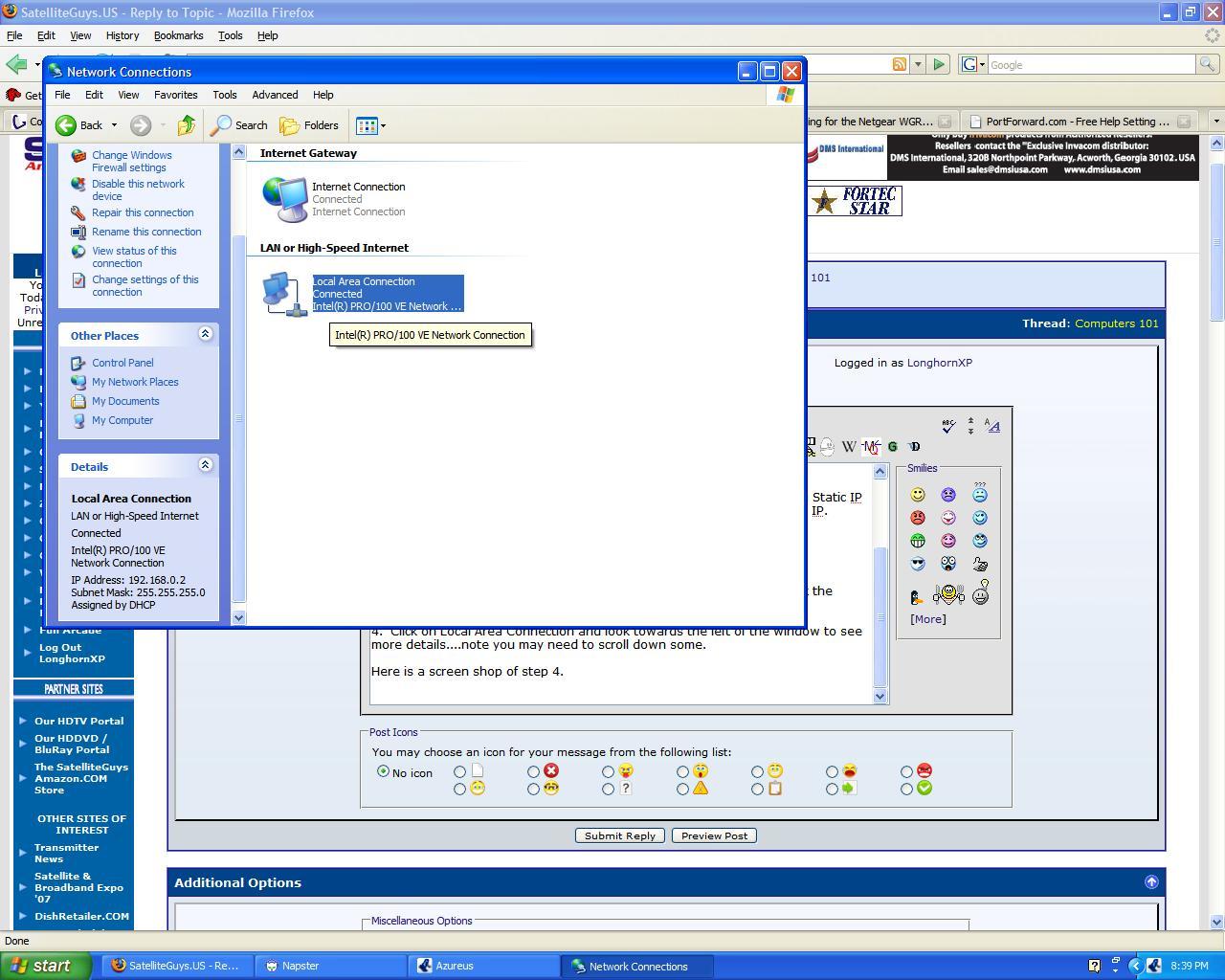Insert the red angry smiley
Viewport: 1225px width, 980px height.
coord(918,518)
